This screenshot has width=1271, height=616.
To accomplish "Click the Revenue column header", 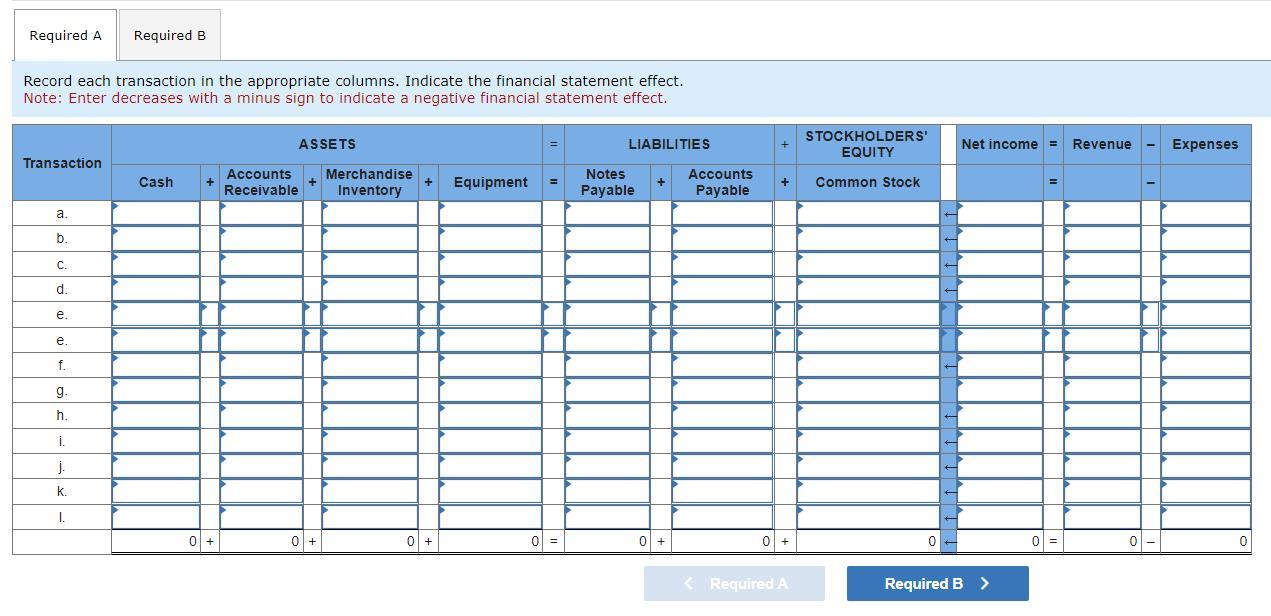I will point(1102,144).
